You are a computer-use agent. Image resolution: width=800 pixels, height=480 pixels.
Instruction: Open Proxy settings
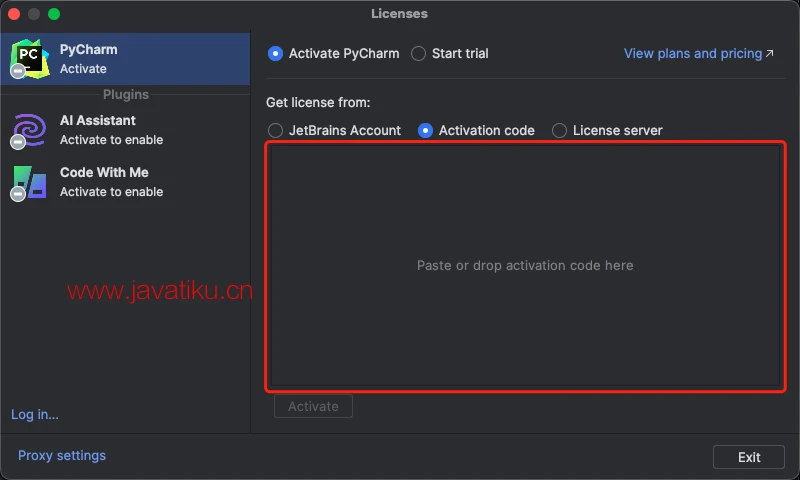62,456
